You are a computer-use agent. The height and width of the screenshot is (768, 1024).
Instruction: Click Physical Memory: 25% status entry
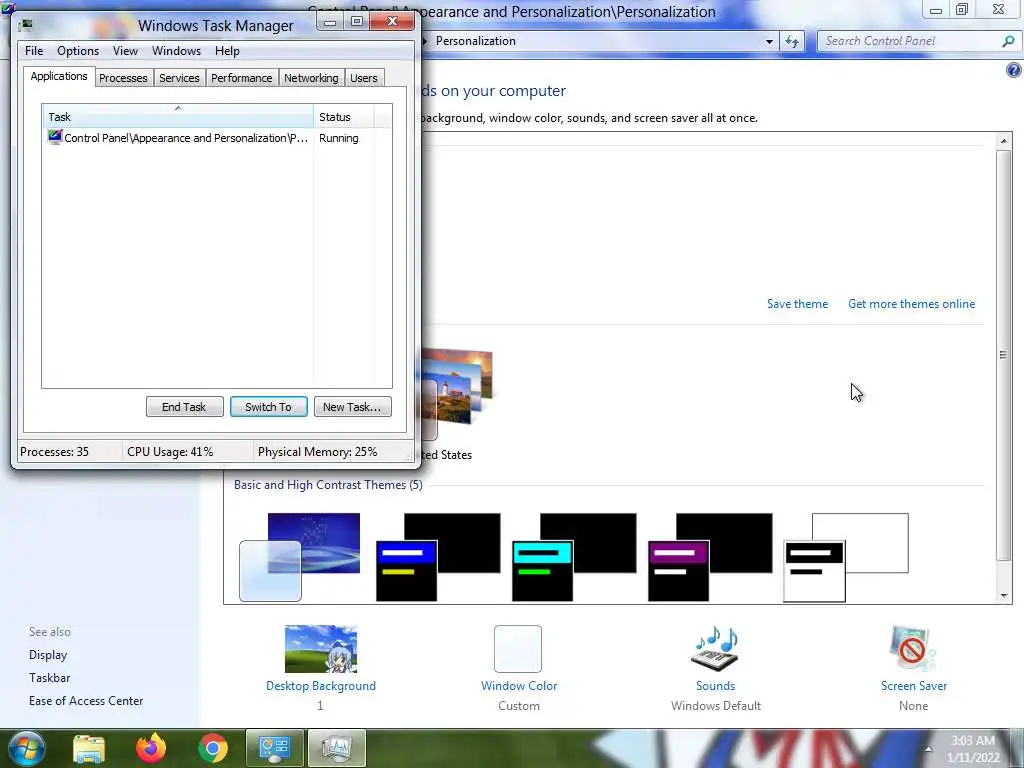(317, 452)
